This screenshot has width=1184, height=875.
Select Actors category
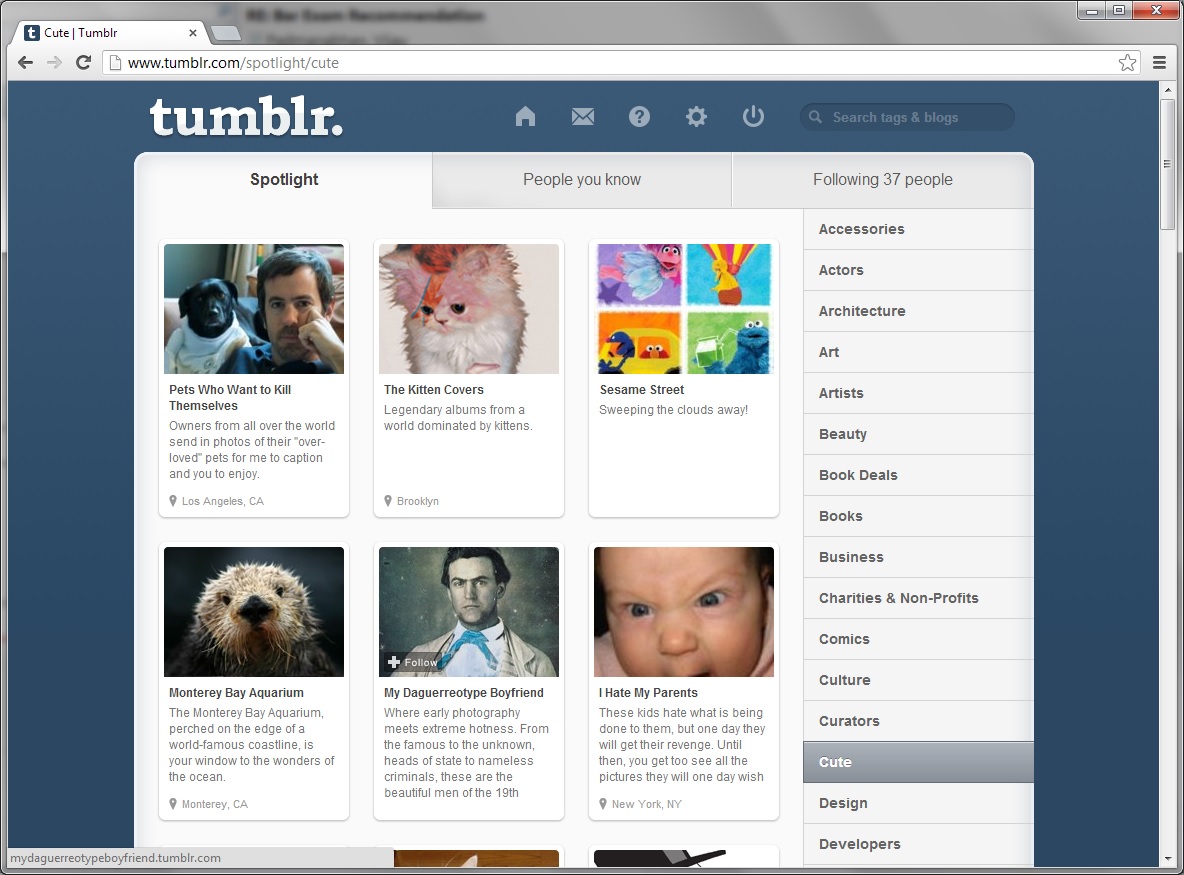pyautogui.click(x=918, y=270)
